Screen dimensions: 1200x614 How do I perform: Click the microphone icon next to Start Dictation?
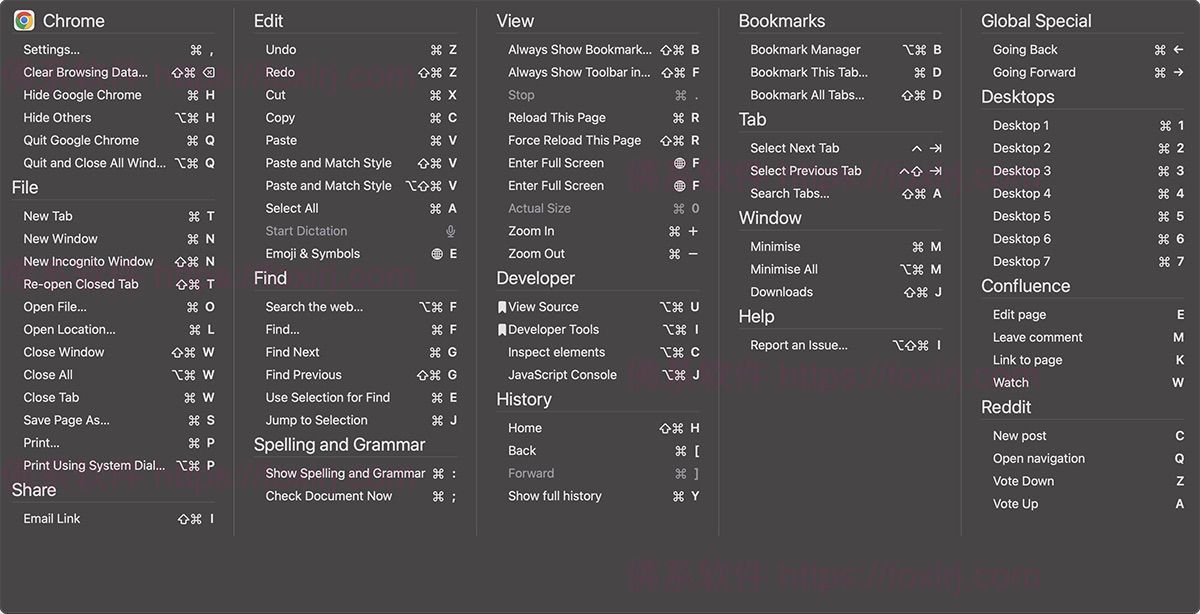451,231
